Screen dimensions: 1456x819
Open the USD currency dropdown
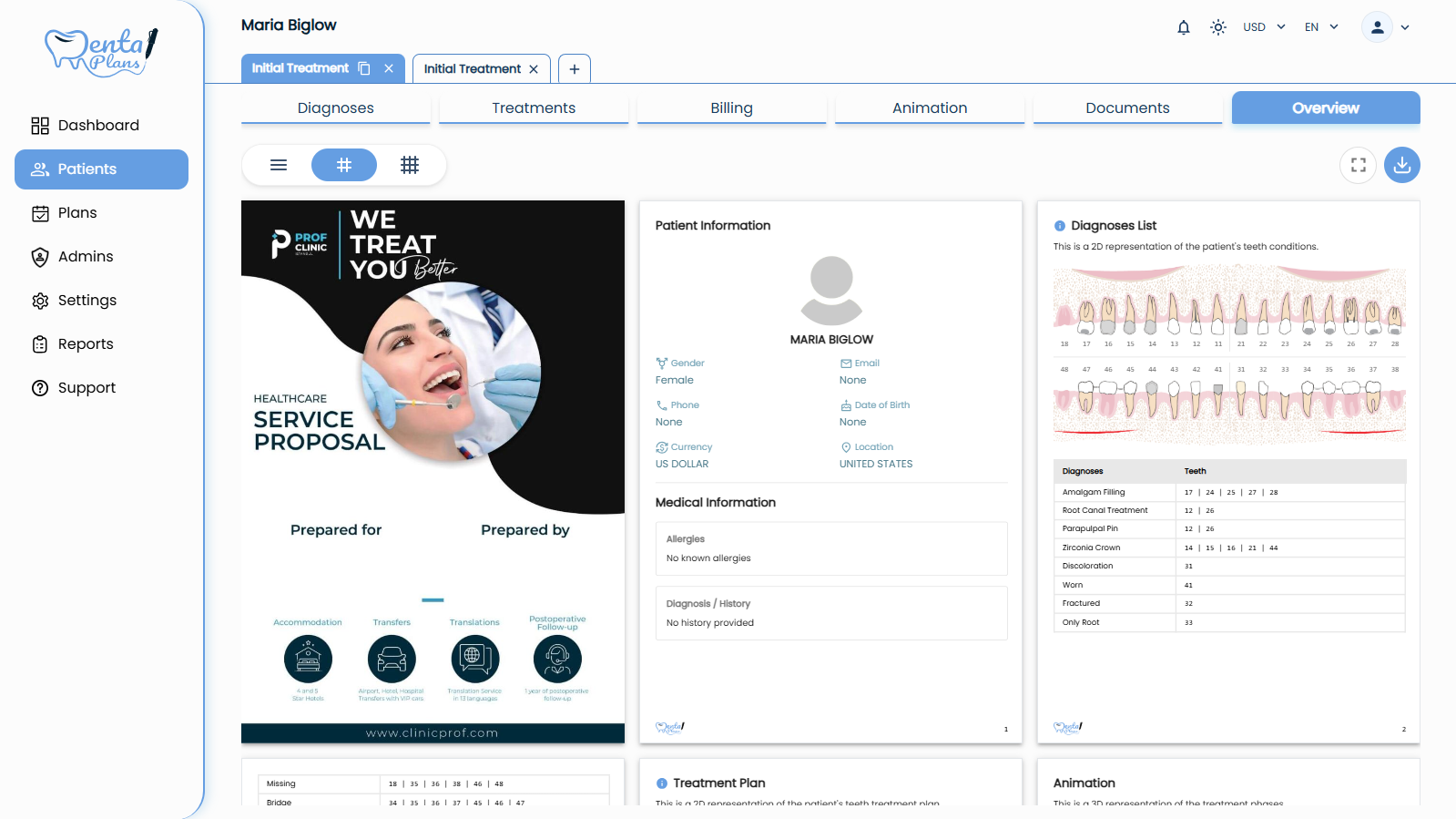pyautogui.click(x=1264, y=27)
